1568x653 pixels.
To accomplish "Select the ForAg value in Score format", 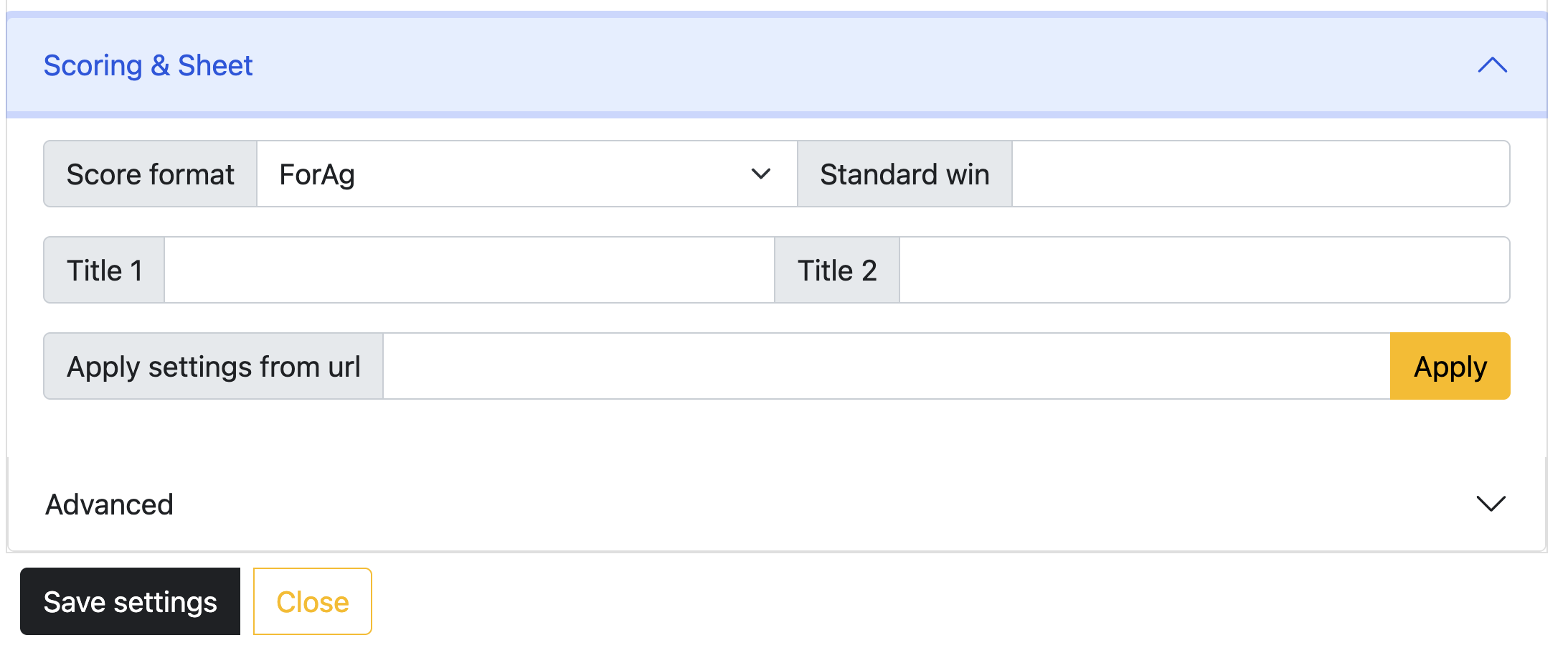I will [x=317, y=174].
